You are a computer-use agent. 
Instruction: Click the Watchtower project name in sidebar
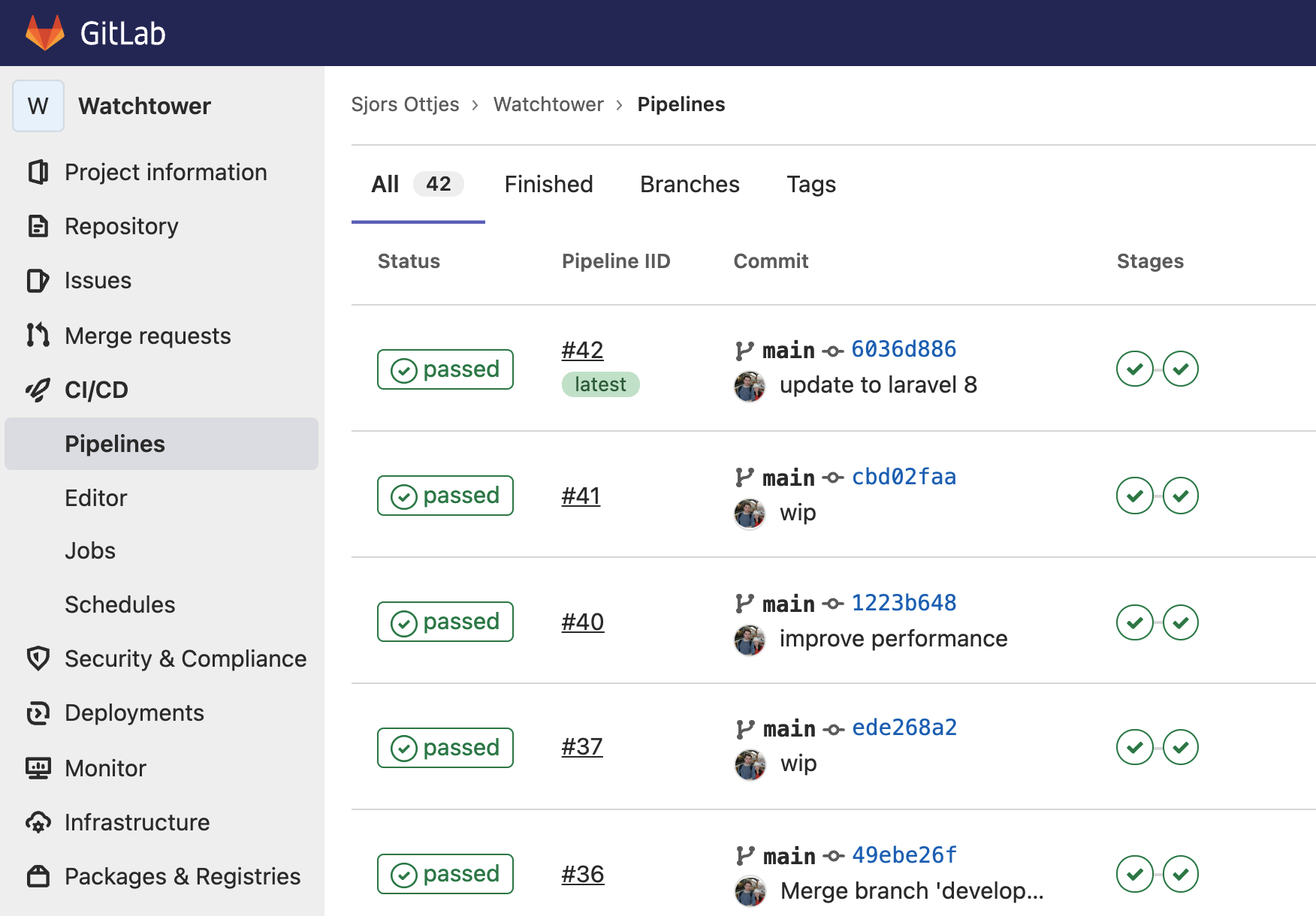coord(145,106)
